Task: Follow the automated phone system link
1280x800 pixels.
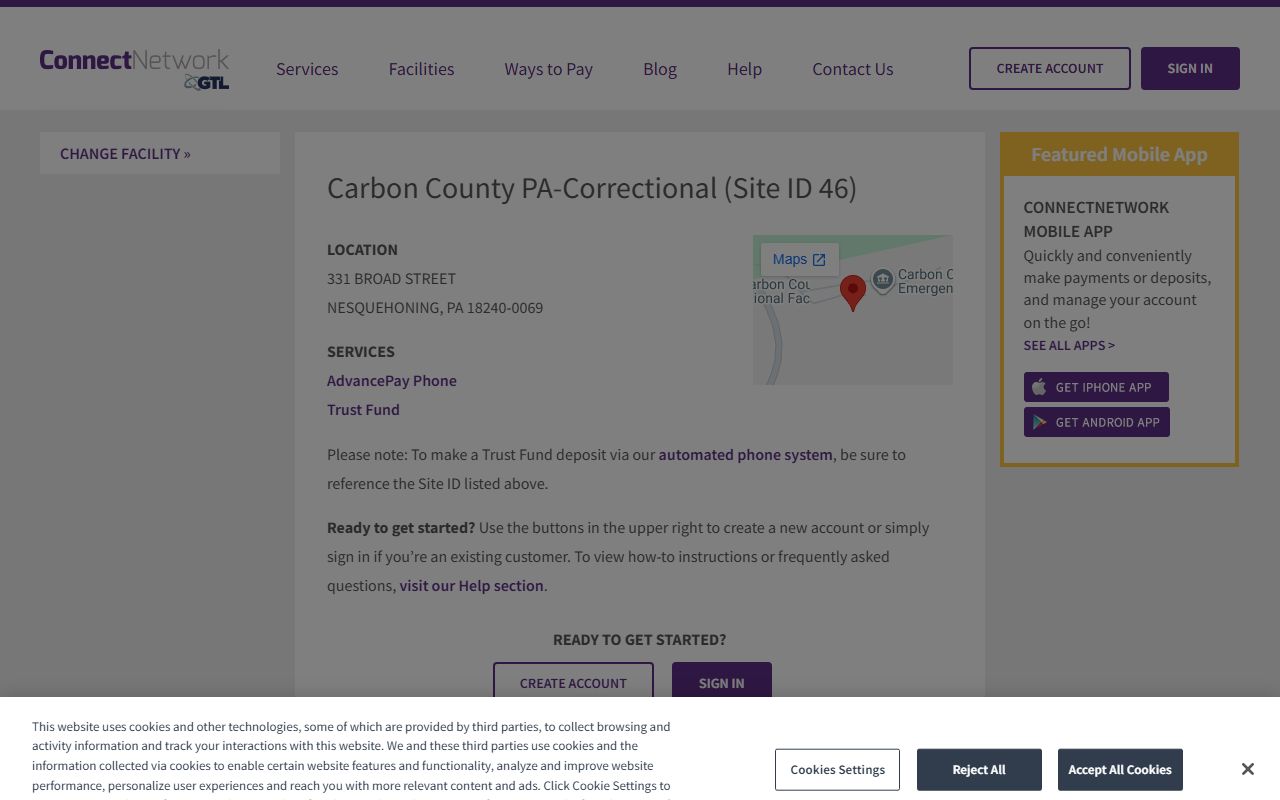Action: tap(745, 454)
